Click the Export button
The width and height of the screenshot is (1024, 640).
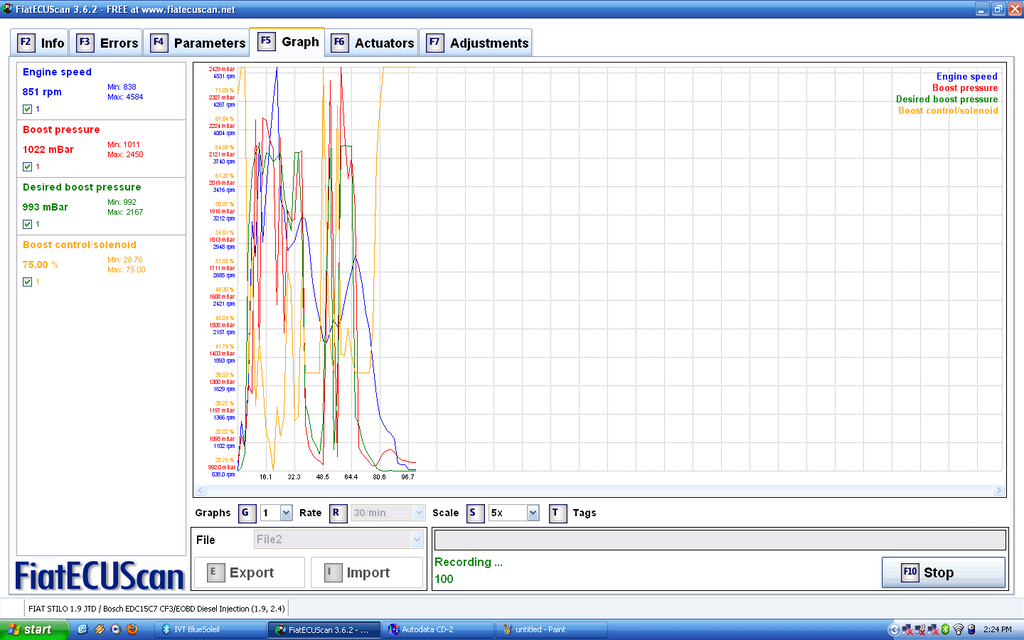point(249,573)
